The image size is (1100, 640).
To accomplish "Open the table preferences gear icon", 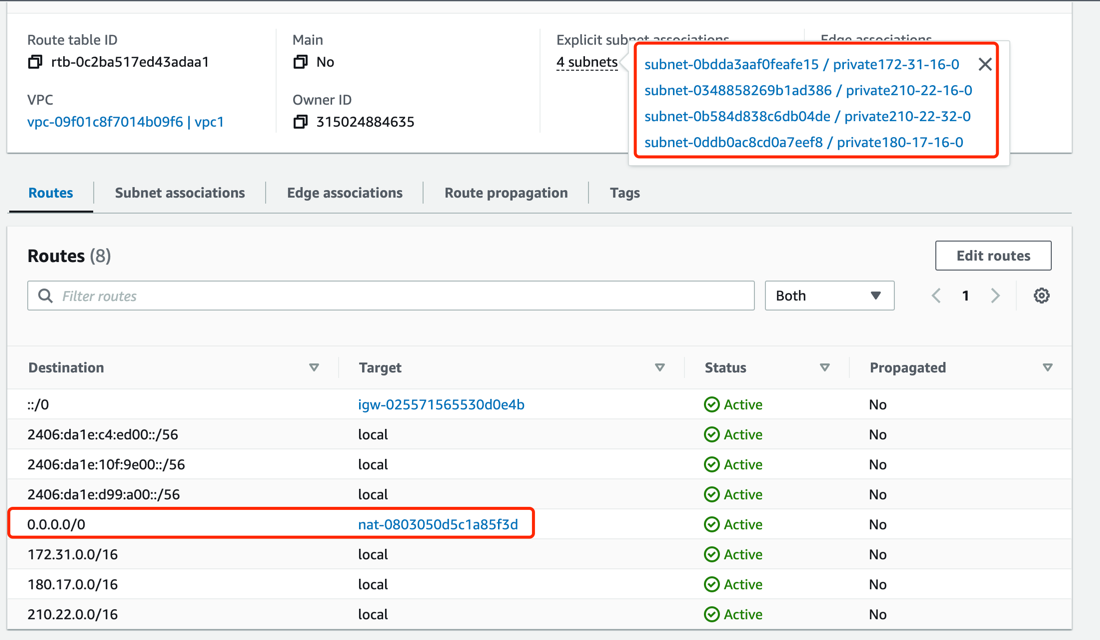I will [1041, 295].
